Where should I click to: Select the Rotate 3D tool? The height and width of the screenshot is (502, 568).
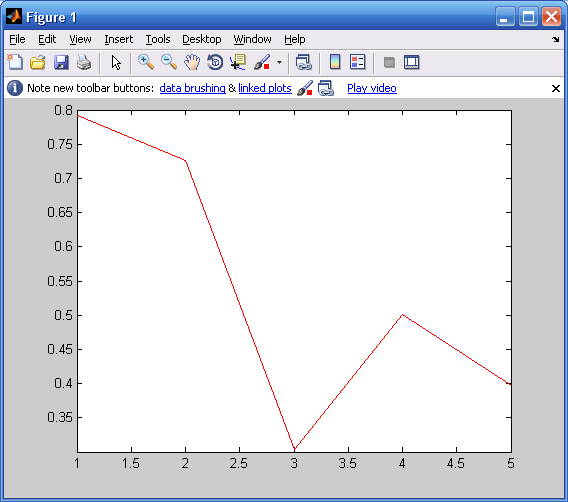215,62
